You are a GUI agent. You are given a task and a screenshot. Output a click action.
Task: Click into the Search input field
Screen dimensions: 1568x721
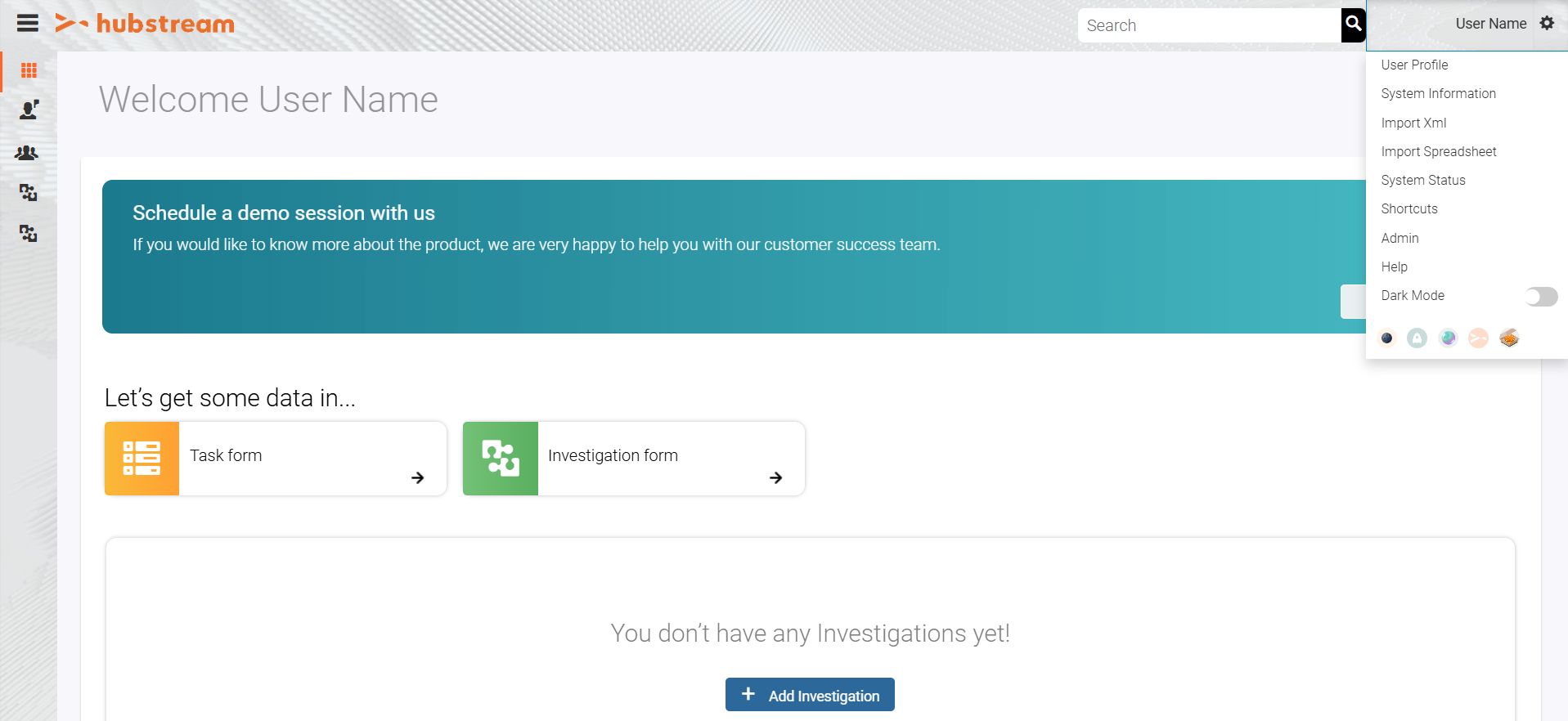click(1209, 25)
